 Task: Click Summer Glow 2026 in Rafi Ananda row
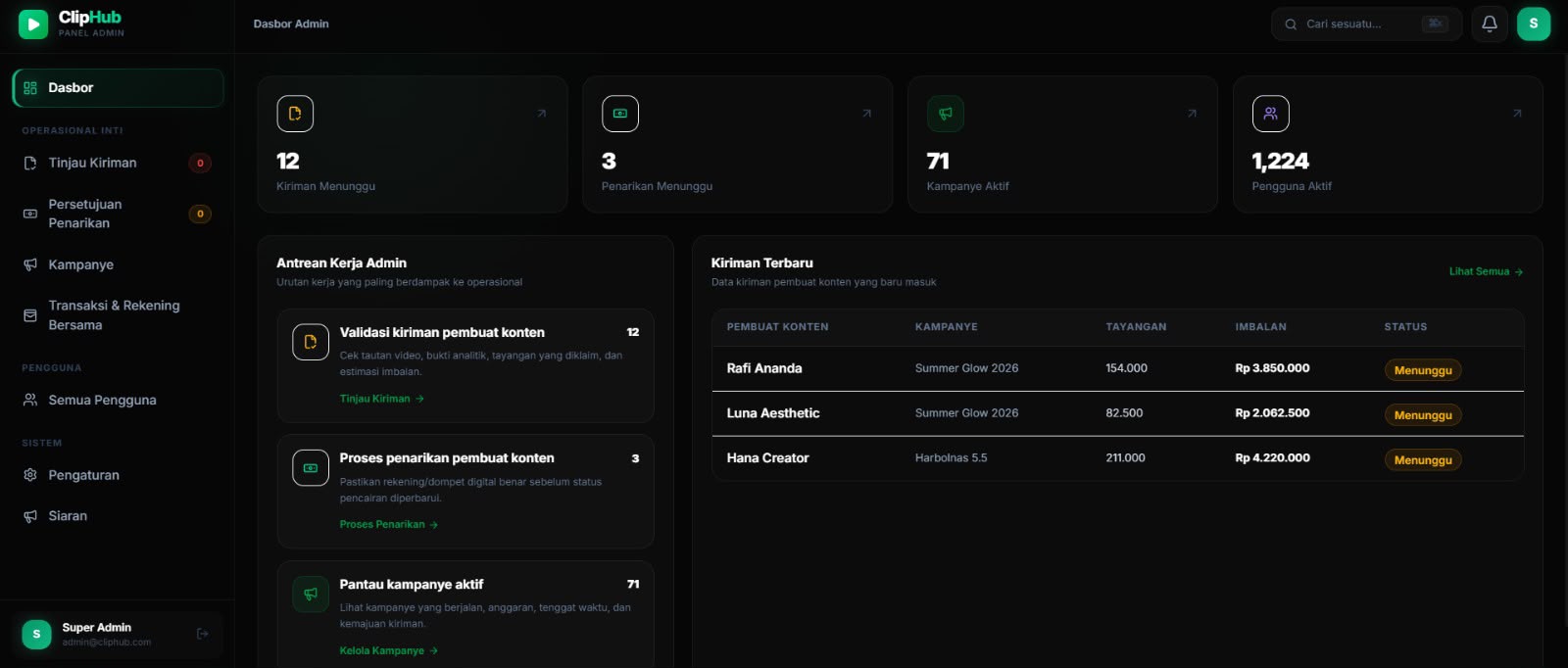[x=966, y=368]
